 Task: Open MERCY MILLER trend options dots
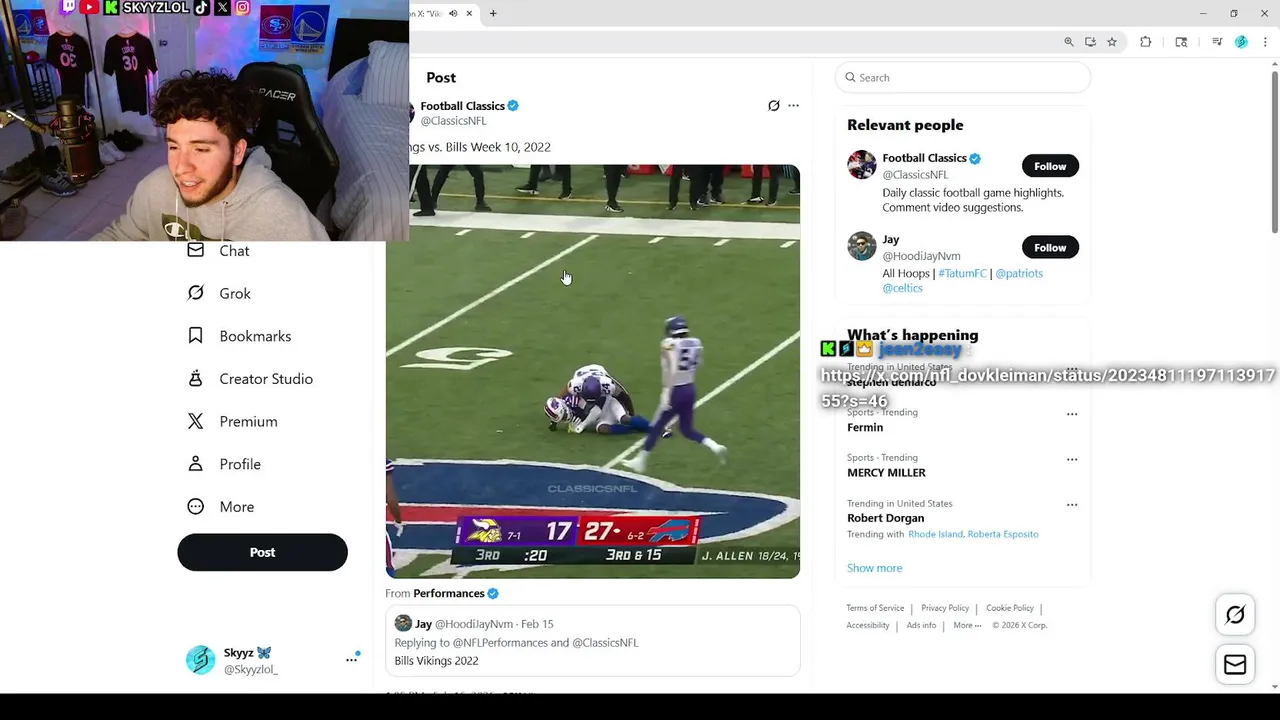tap(1072, 460)
